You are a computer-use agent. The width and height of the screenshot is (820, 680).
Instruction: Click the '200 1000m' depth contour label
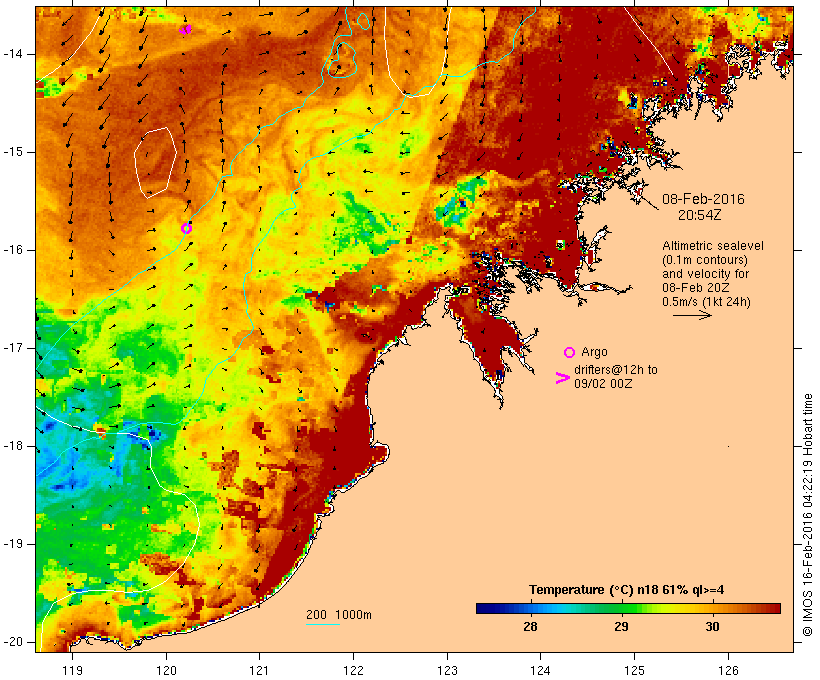pyautogui.click(x=339, y=615)
